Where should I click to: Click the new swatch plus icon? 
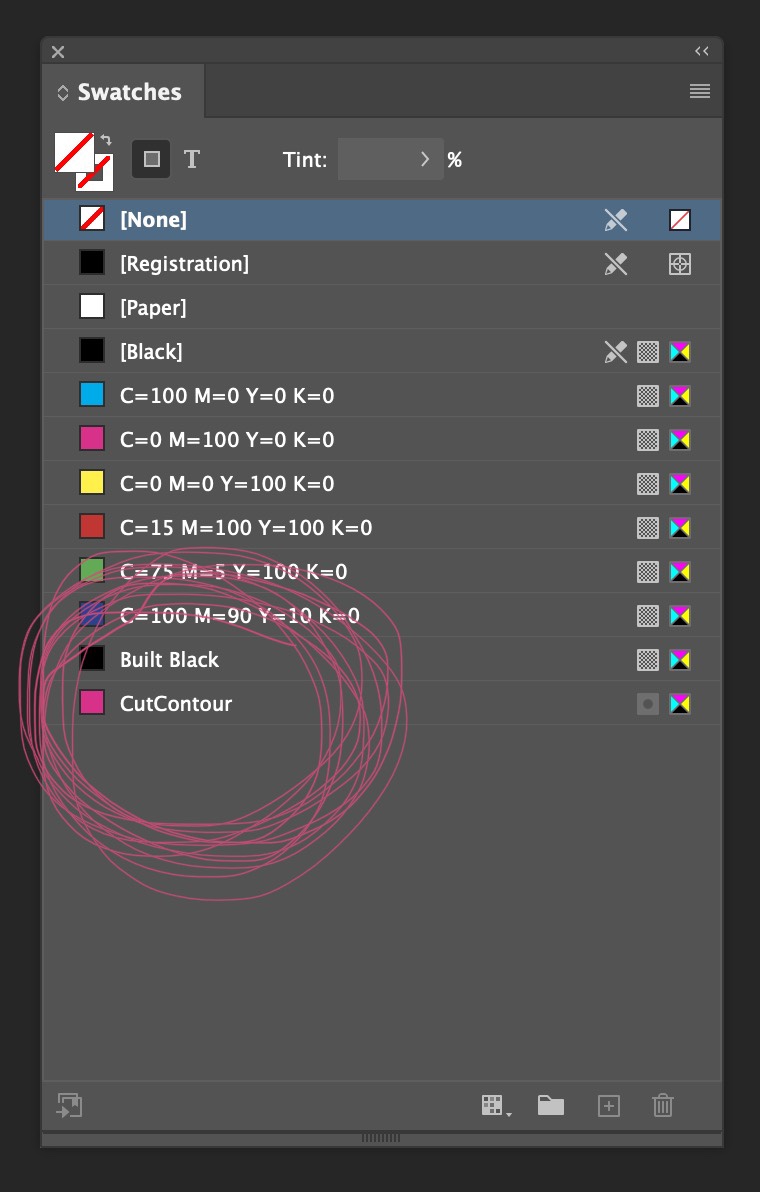coord(609,1105)
